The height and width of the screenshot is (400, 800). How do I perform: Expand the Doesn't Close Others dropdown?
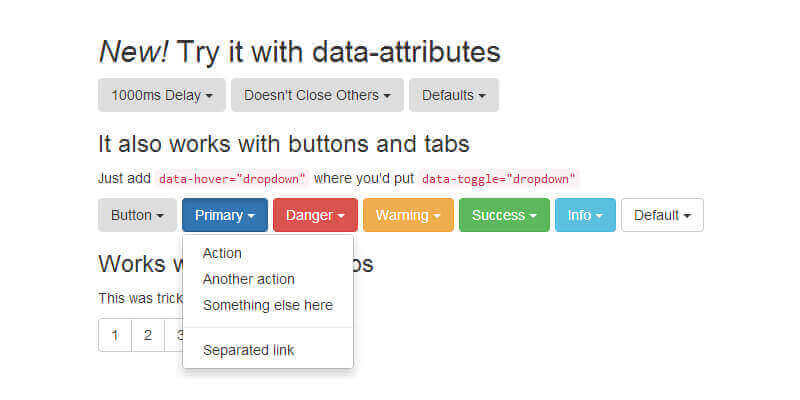[x=317, y=95]
